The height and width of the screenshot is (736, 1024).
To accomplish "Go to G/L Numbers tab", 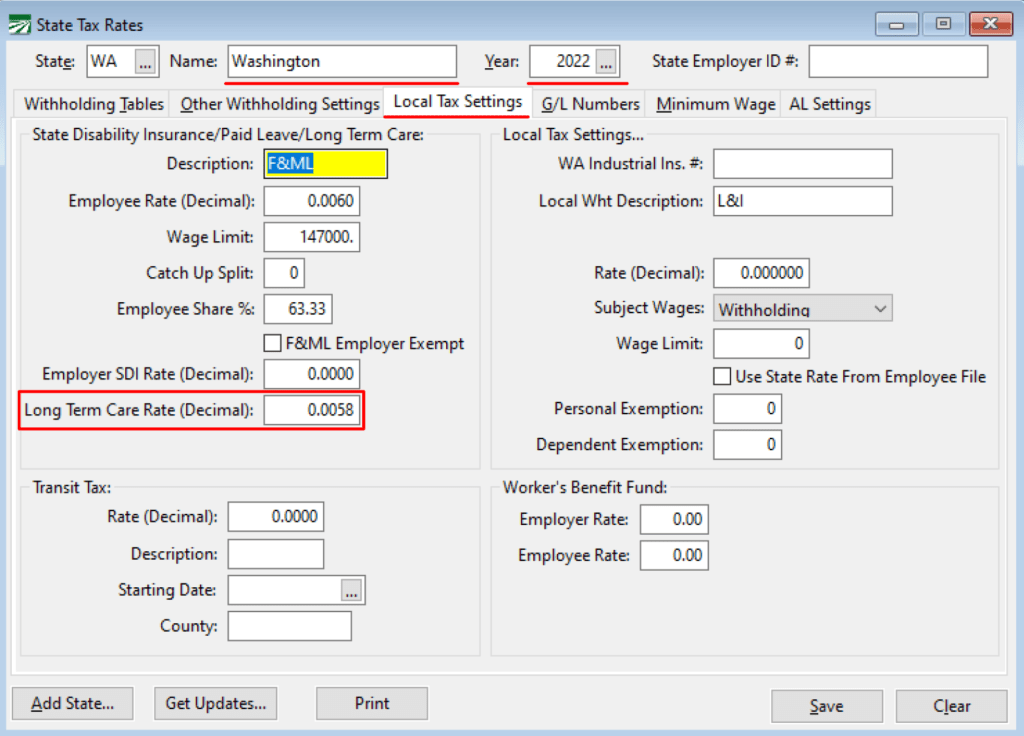I will click(x=590, y=104).
